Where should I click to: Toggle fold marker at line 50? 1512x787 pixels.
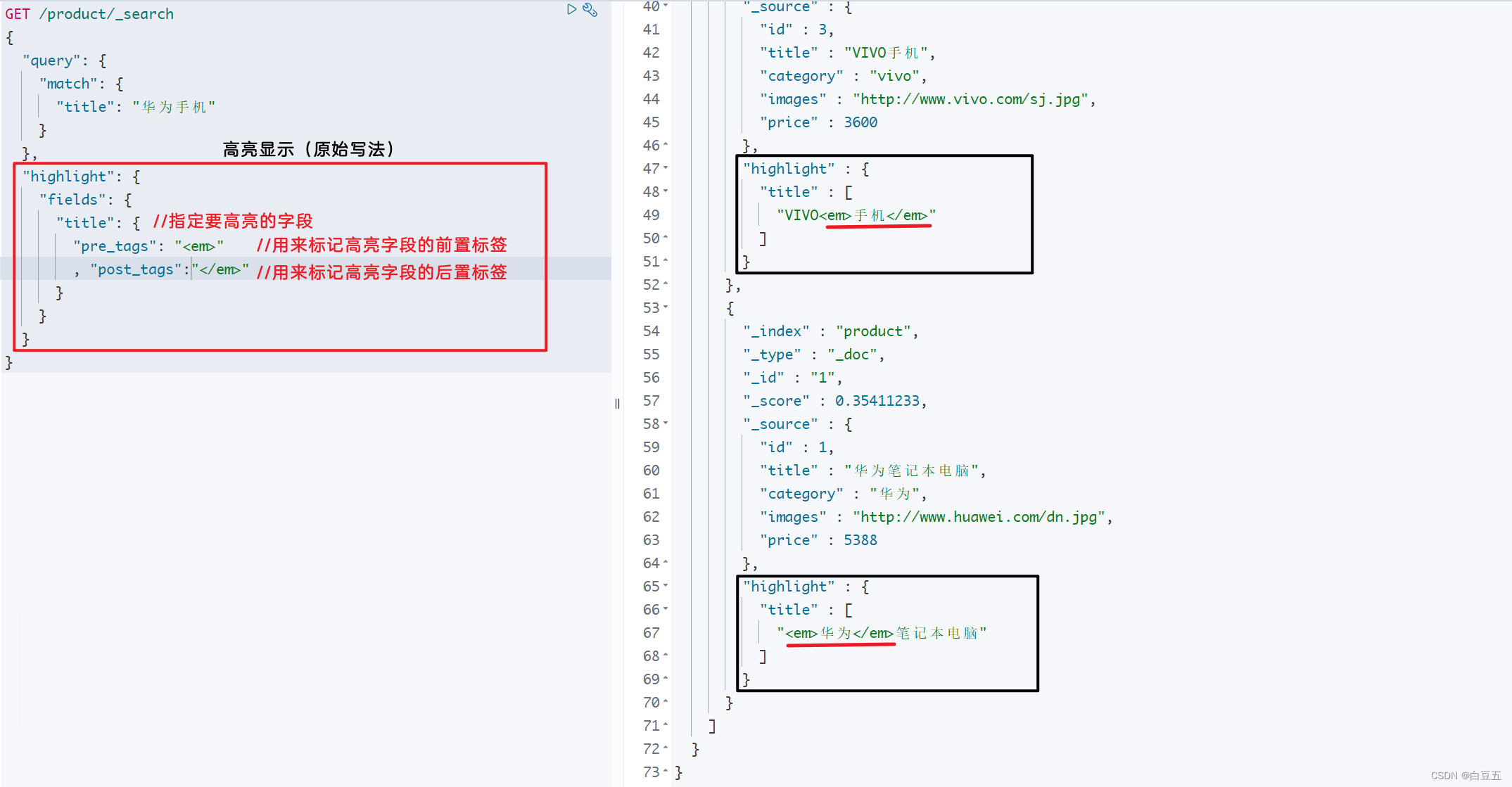pyautogui.click(x=666, y=238)
